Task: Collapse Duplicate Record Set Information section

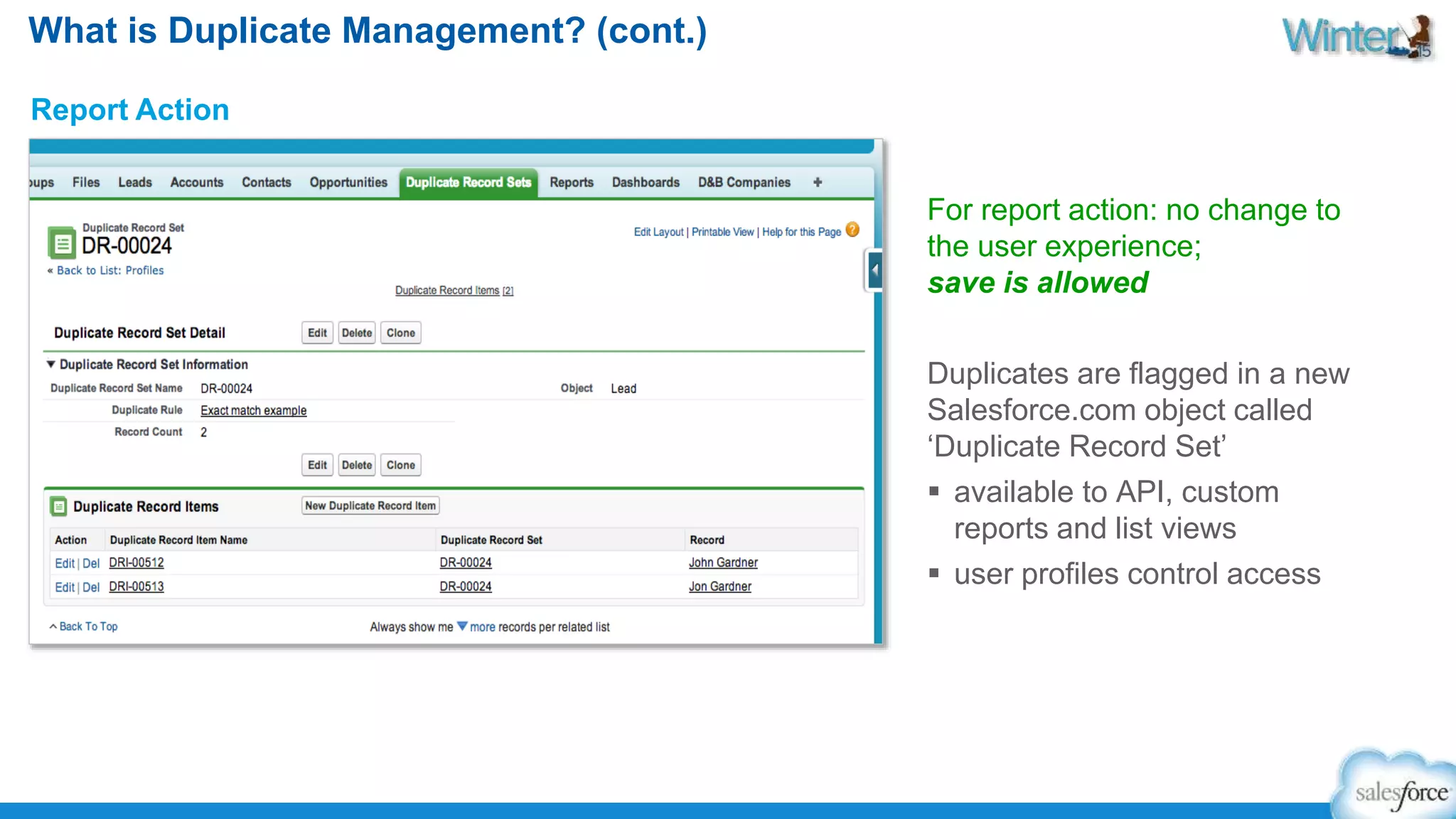Action: (50, 364)
